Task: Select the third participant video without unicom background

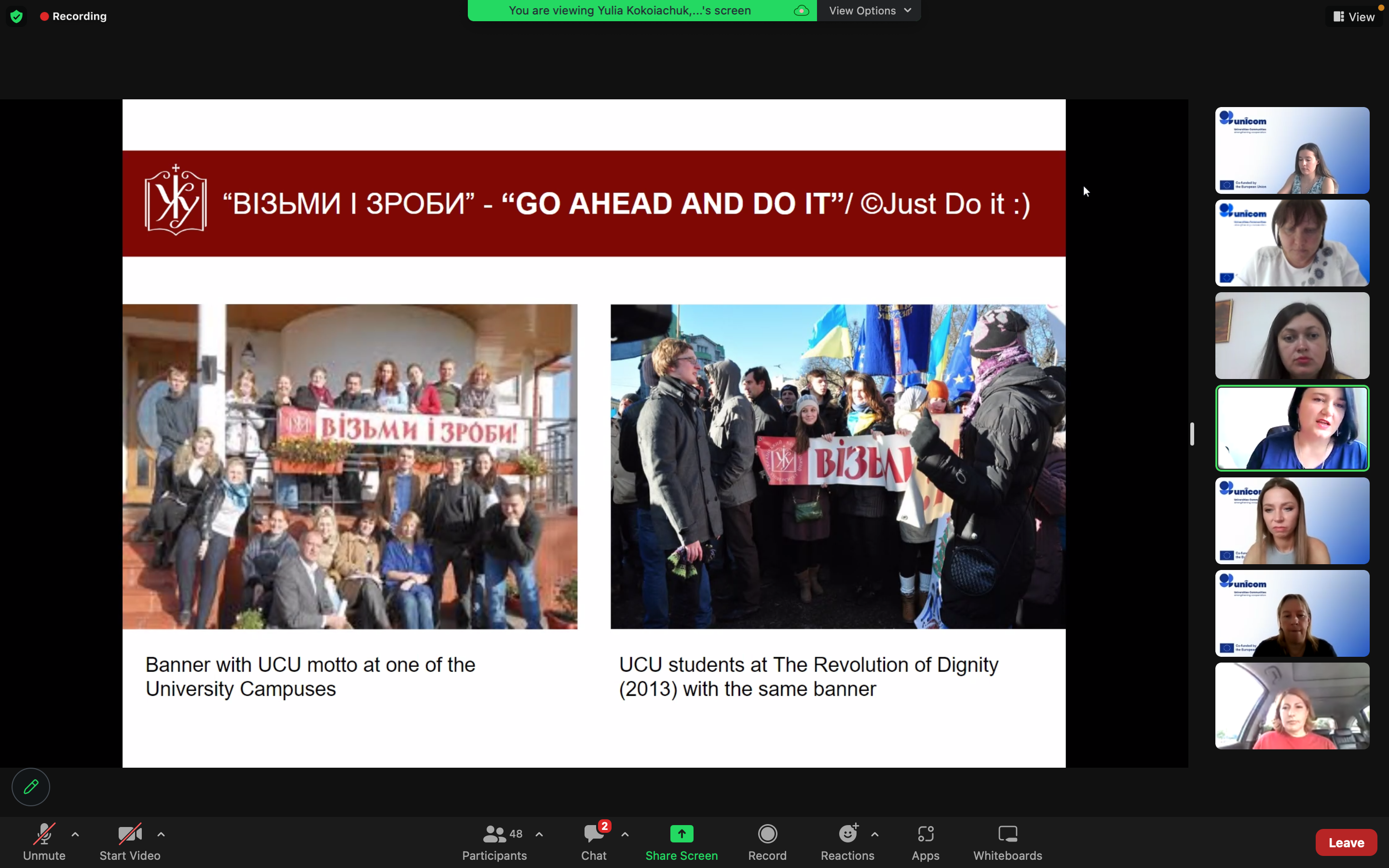Action: [x=1292, y=336]
